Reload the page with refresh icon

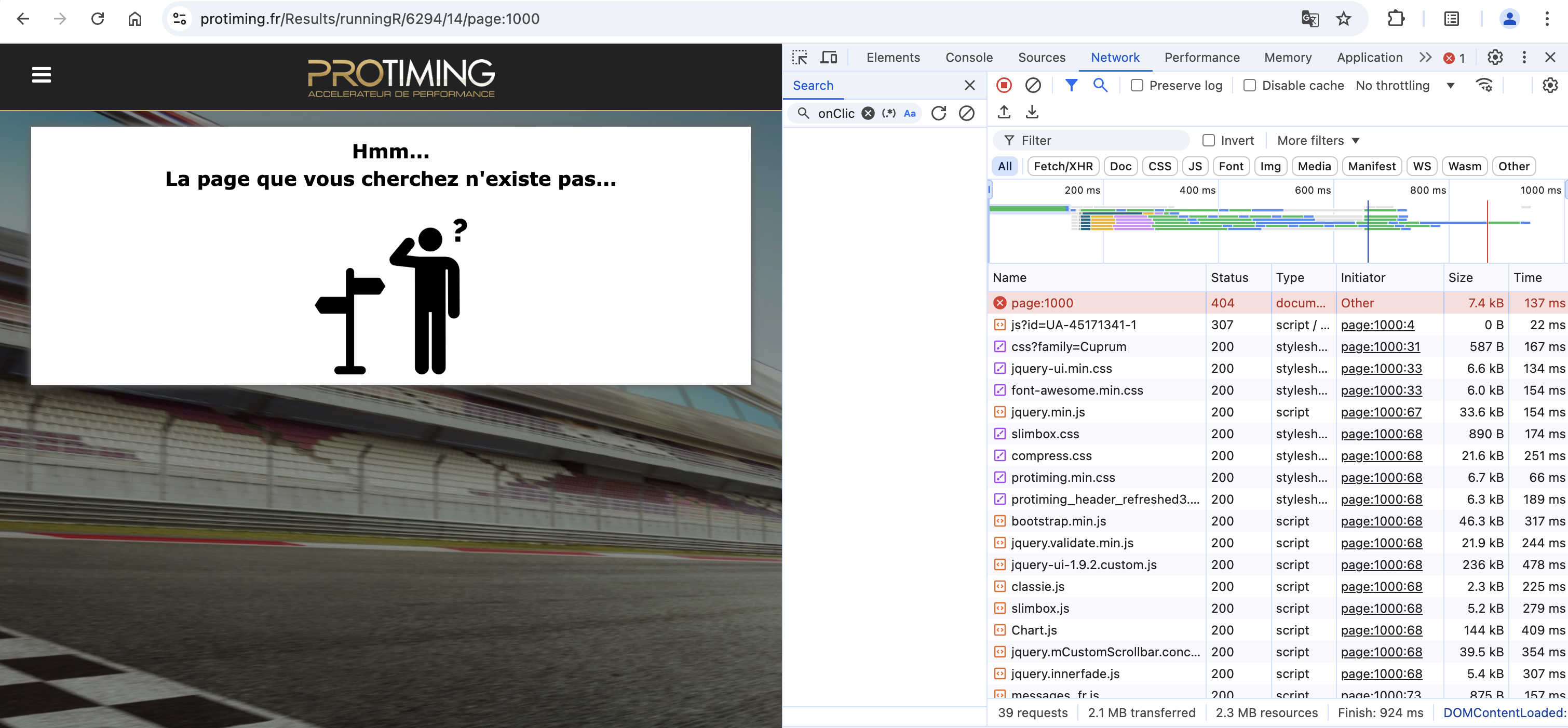(x=98, y=19)
